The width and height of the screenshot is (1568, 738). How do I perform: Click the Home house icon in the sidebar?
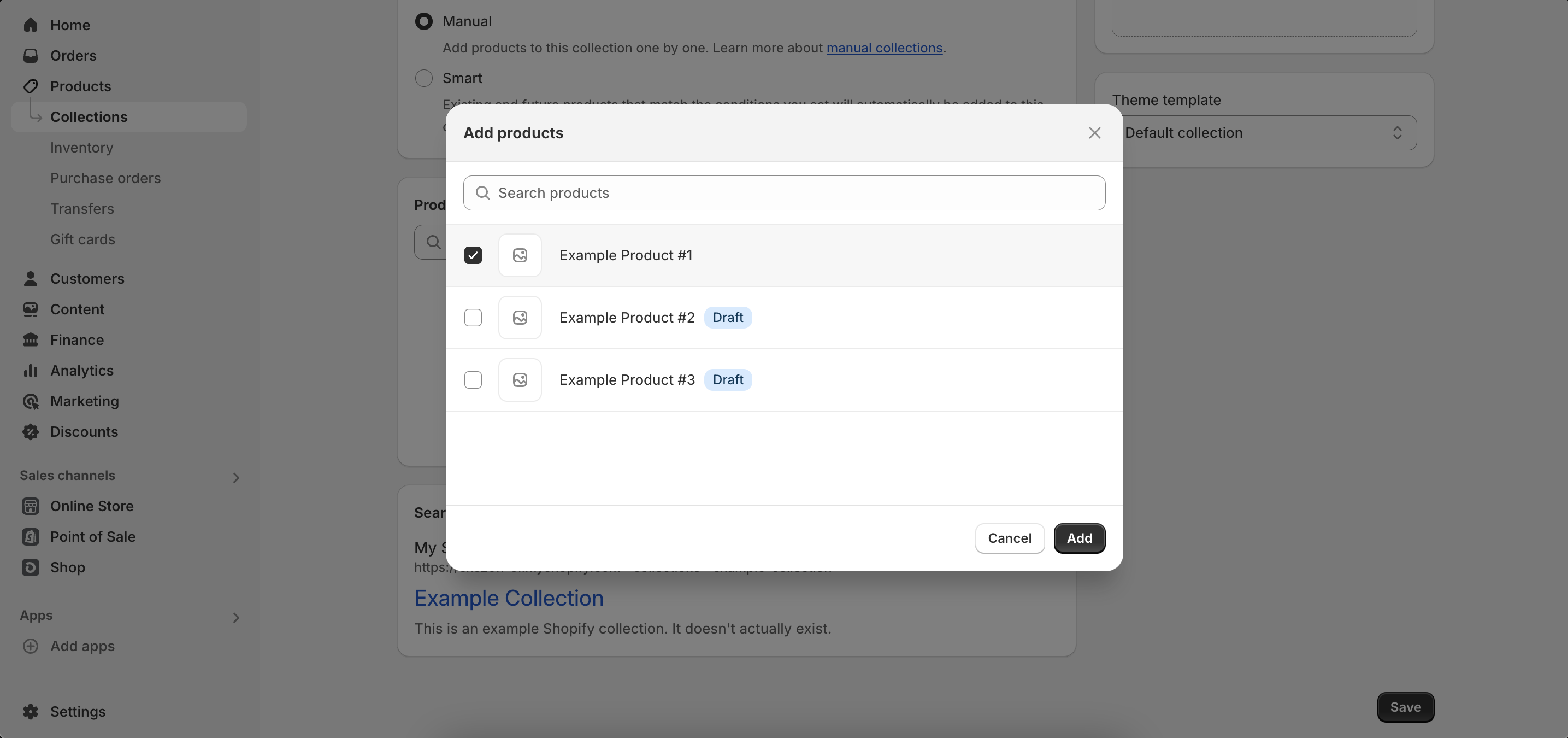coord(31,25)
